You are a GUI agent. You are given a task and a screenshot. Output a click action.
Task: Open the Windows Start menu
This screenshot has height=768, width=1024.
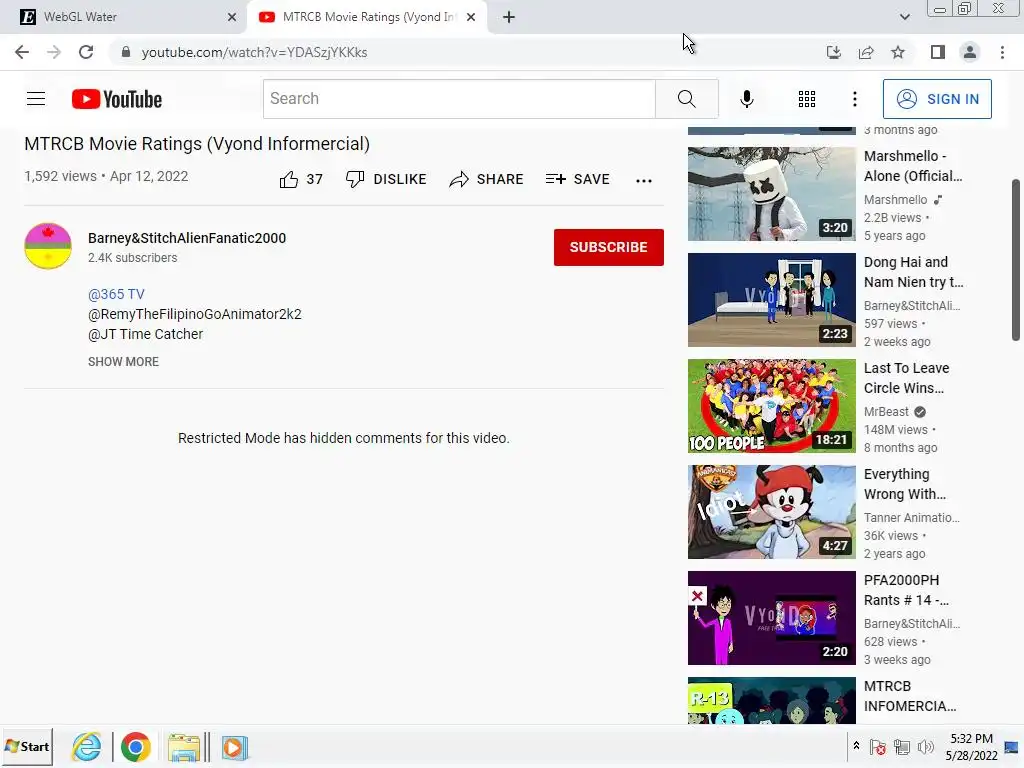pyautogui.click(x=27, y=746)
